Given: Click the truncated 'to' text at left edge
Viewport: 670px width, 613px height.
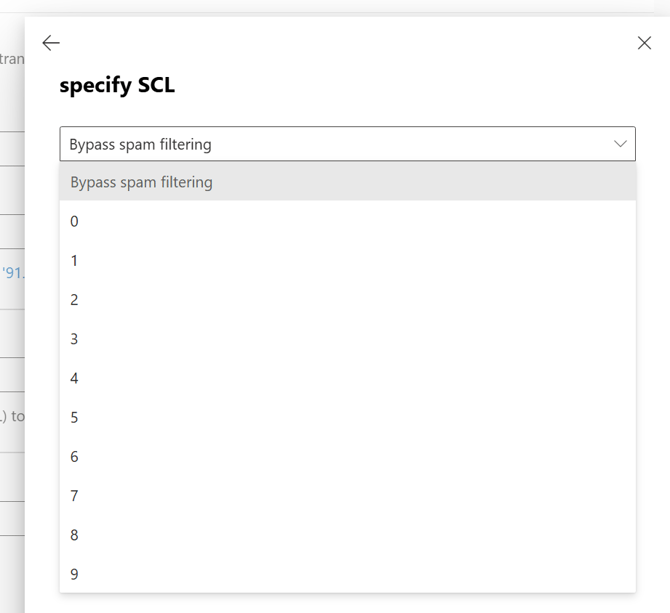Looking at the screenshot, I should tap(16, 416).
